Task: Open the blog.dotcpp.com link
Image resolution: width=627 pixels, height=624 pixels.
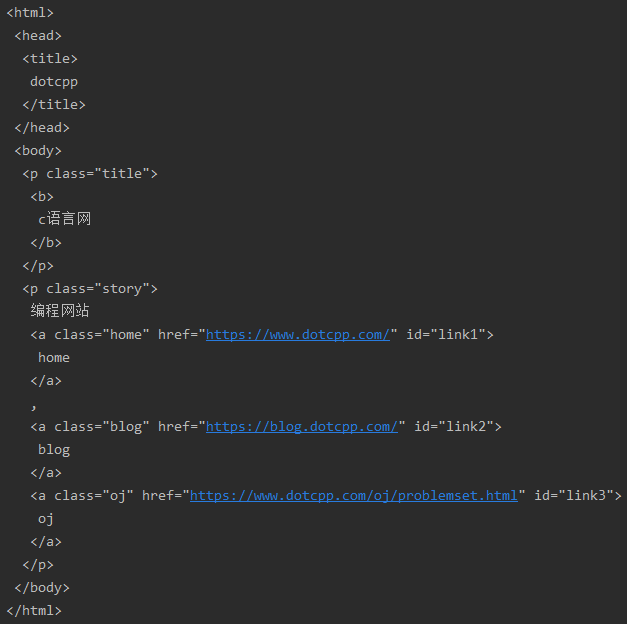Action: pos(301,426)
